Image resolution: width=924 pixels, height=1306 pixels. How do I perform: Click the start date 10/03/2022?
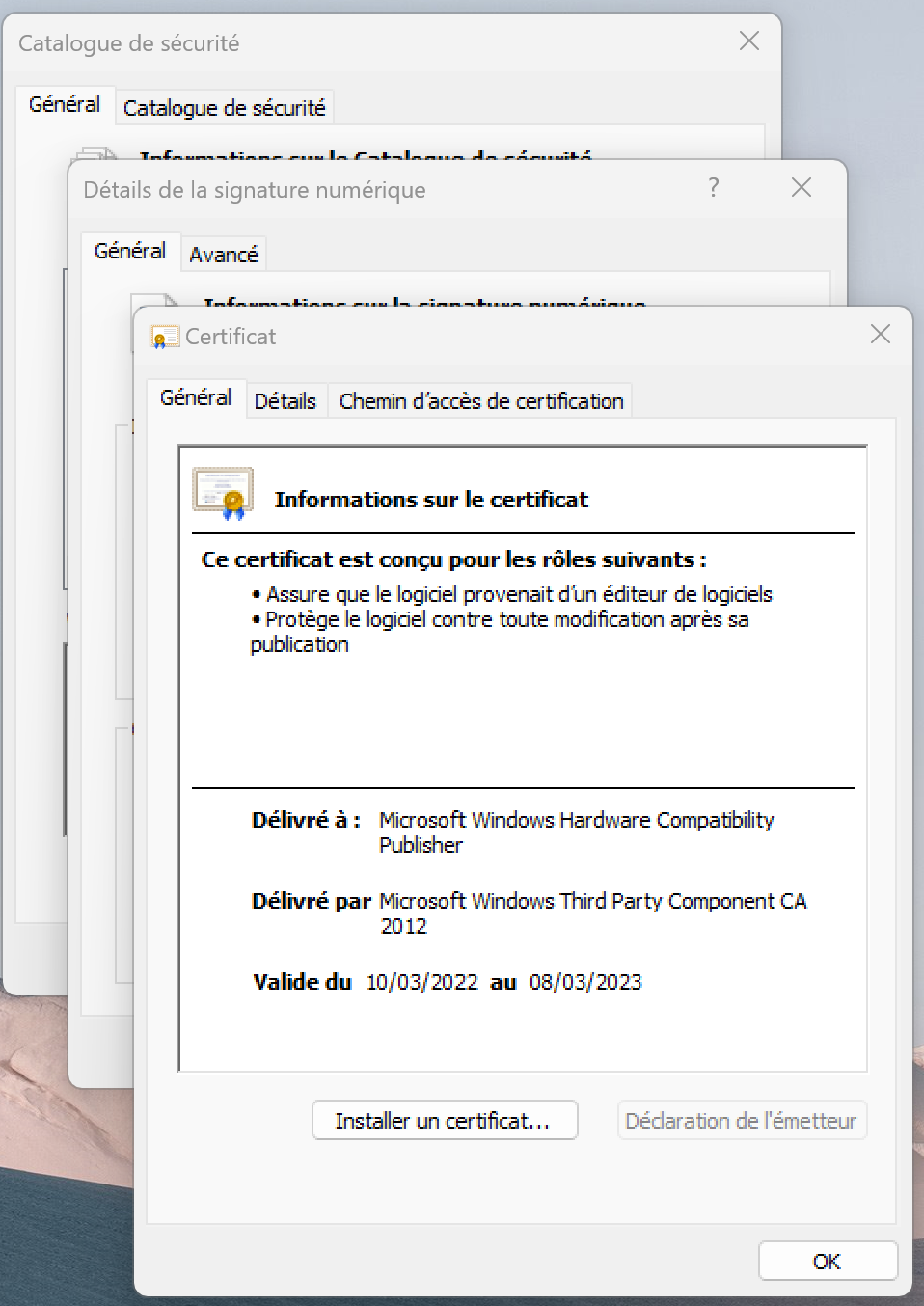pyautogui.click(x=422, y=982)
